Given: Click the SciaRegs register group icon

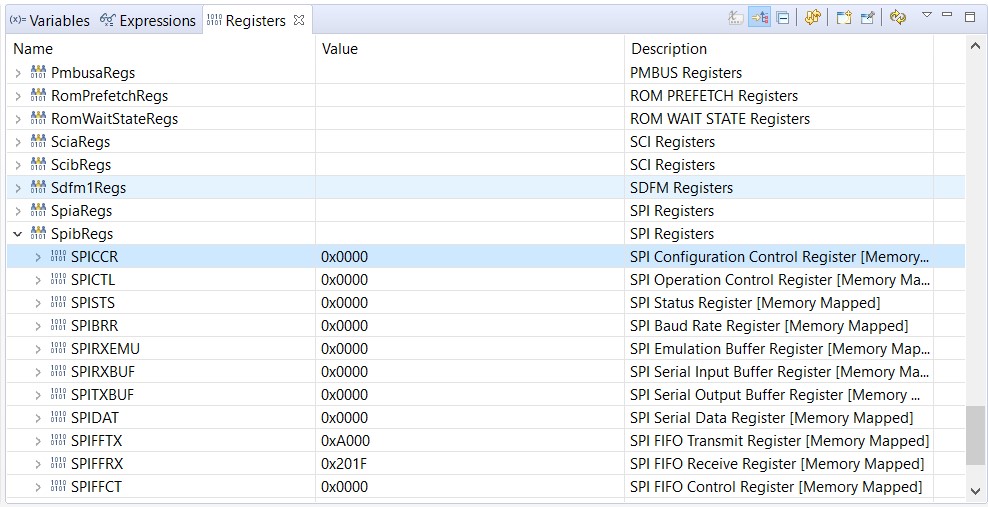Looking at the screenshot, I should (38, 142).
